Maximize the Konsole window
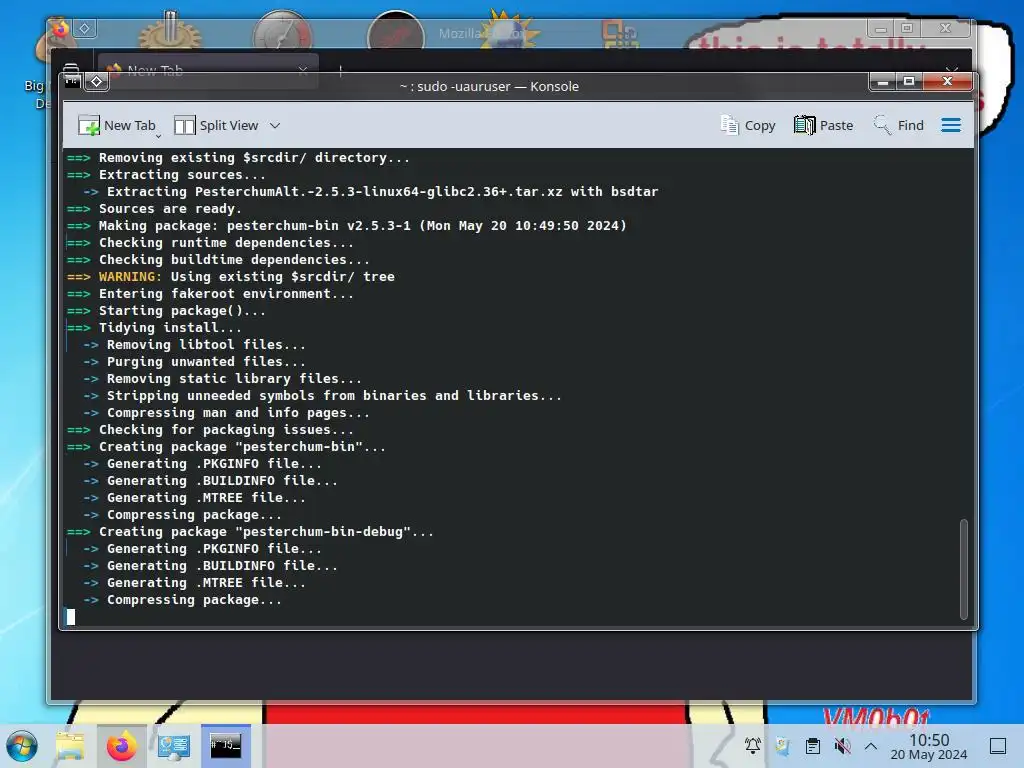 coord(908,82)
